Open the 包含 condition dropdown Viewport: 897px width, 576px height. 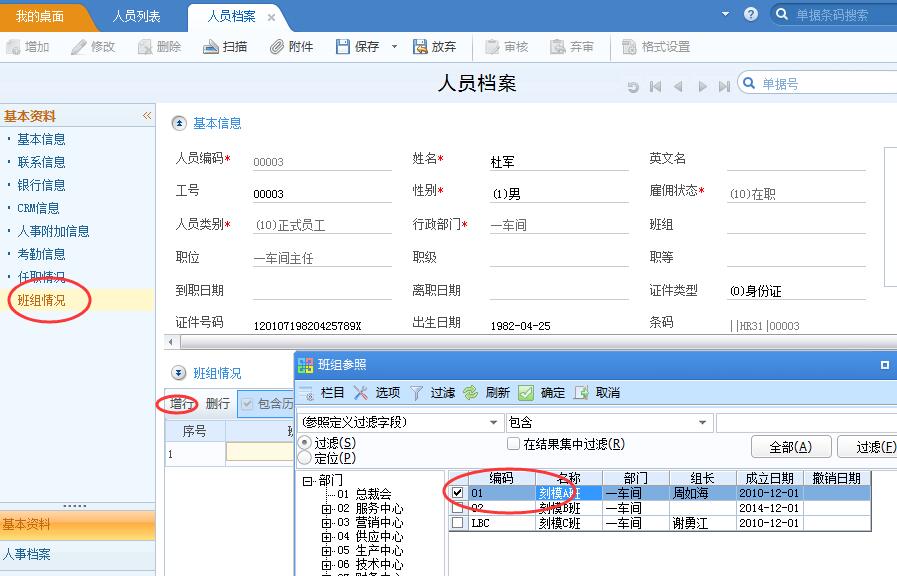[703, 423]
